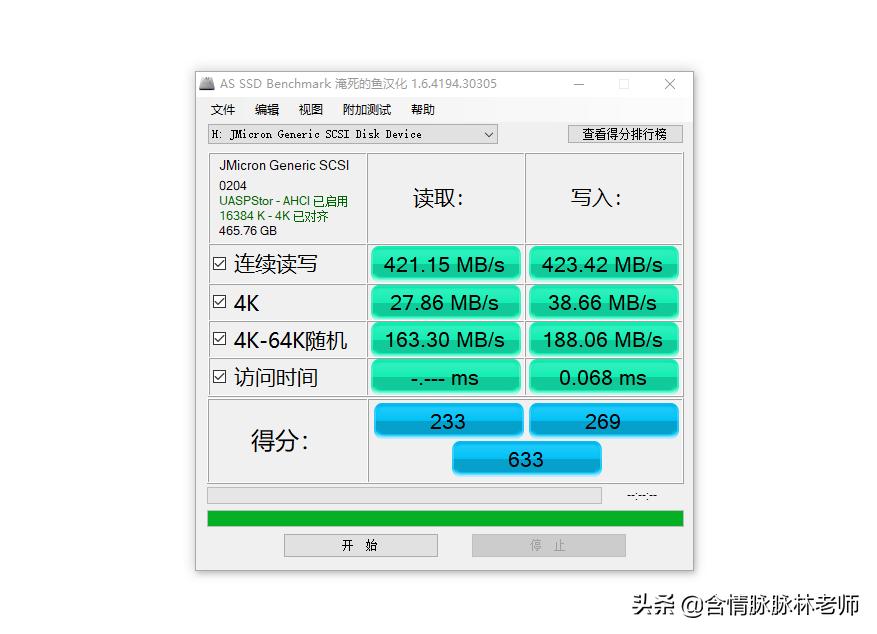The image size is (877, 634).
Task: Click the total score 633 field
Action: point(526,458)
